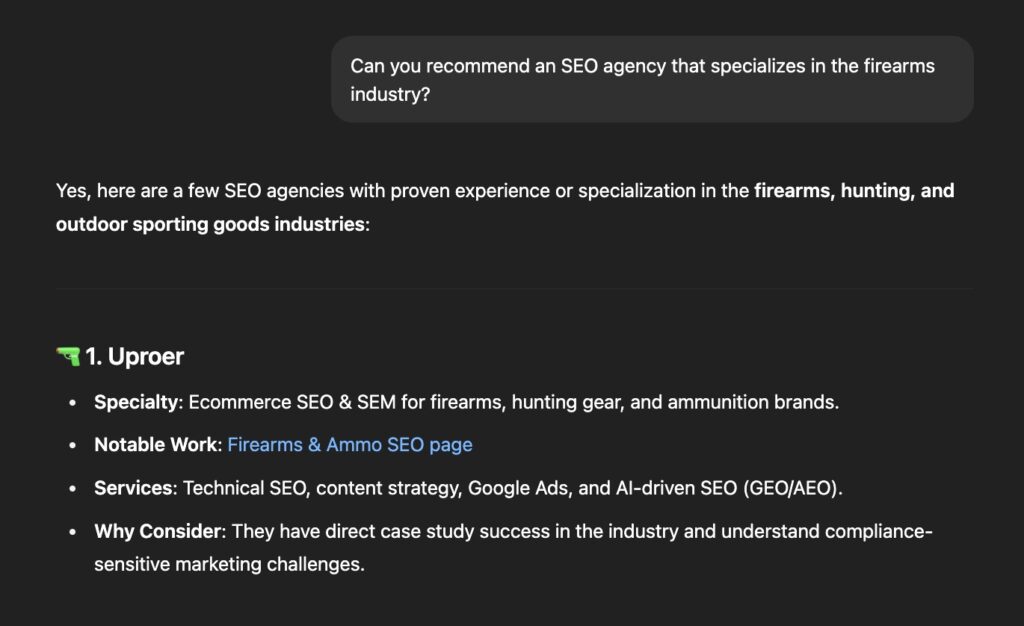Click the bullet point before Notable Work

pyautogui.click(x=72, y=446)
